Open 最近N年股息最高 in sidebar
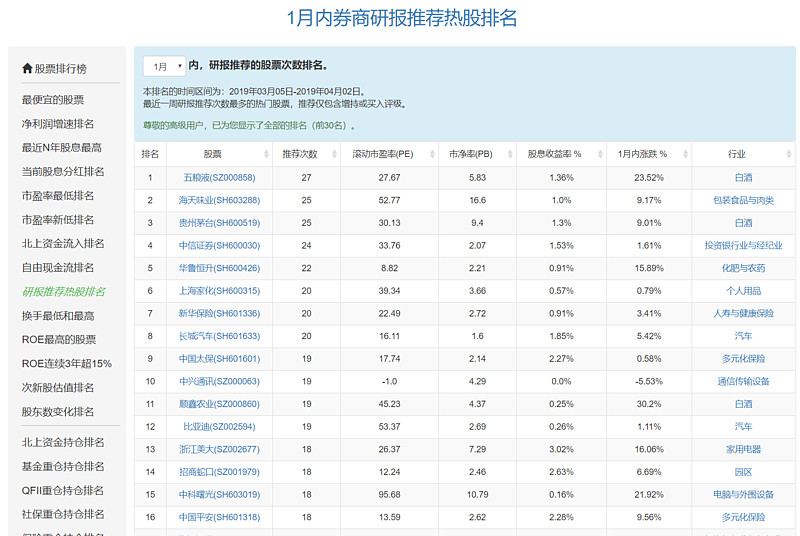Viewport: 800px width, 536px height. [62, 147]
